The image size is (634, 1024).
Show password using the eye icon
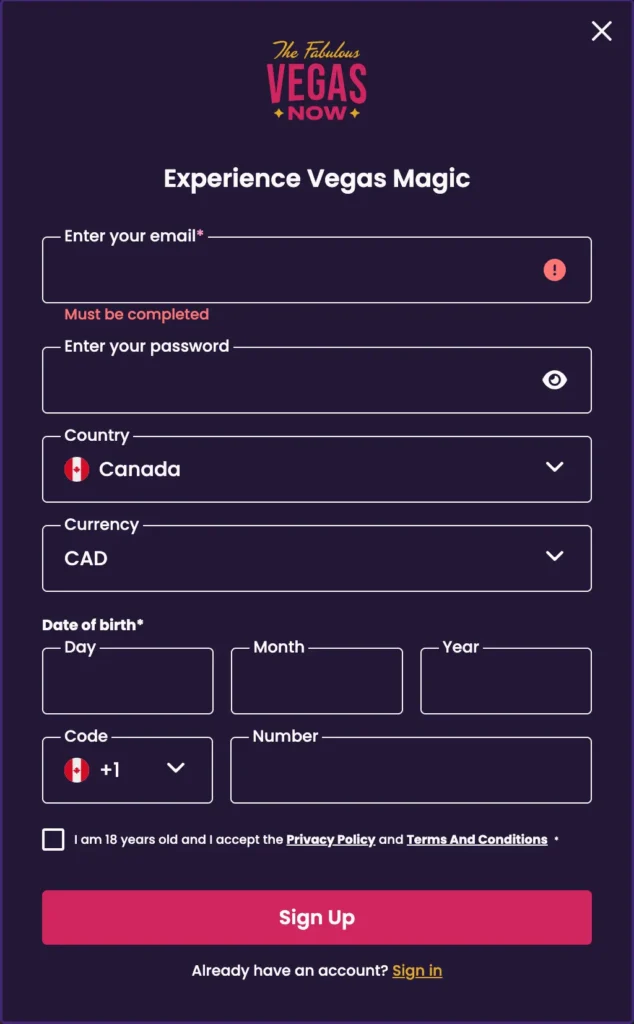tap(554, 380)
